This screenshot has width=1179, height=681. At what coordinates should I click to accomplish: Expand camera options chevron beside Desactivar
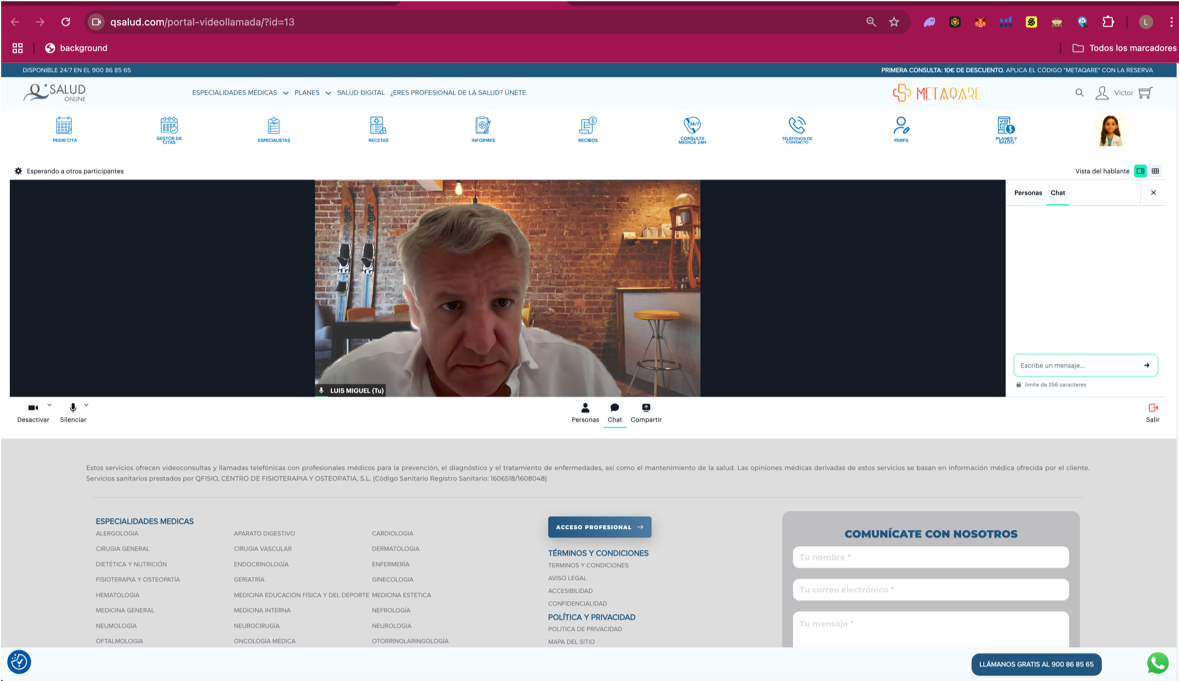50,405
